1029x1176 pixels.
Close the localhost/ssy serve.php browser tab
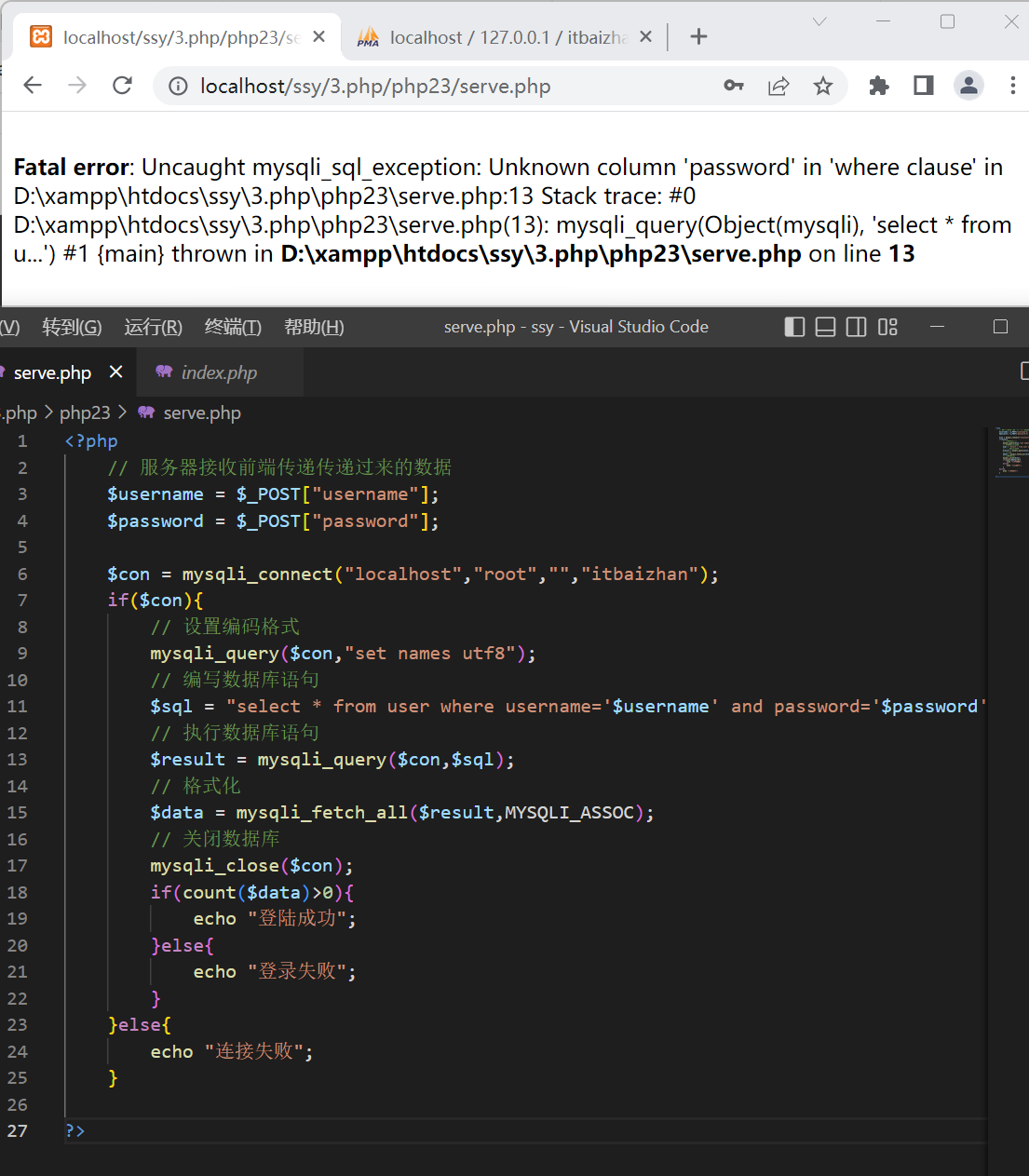click(x=318, y=37)
